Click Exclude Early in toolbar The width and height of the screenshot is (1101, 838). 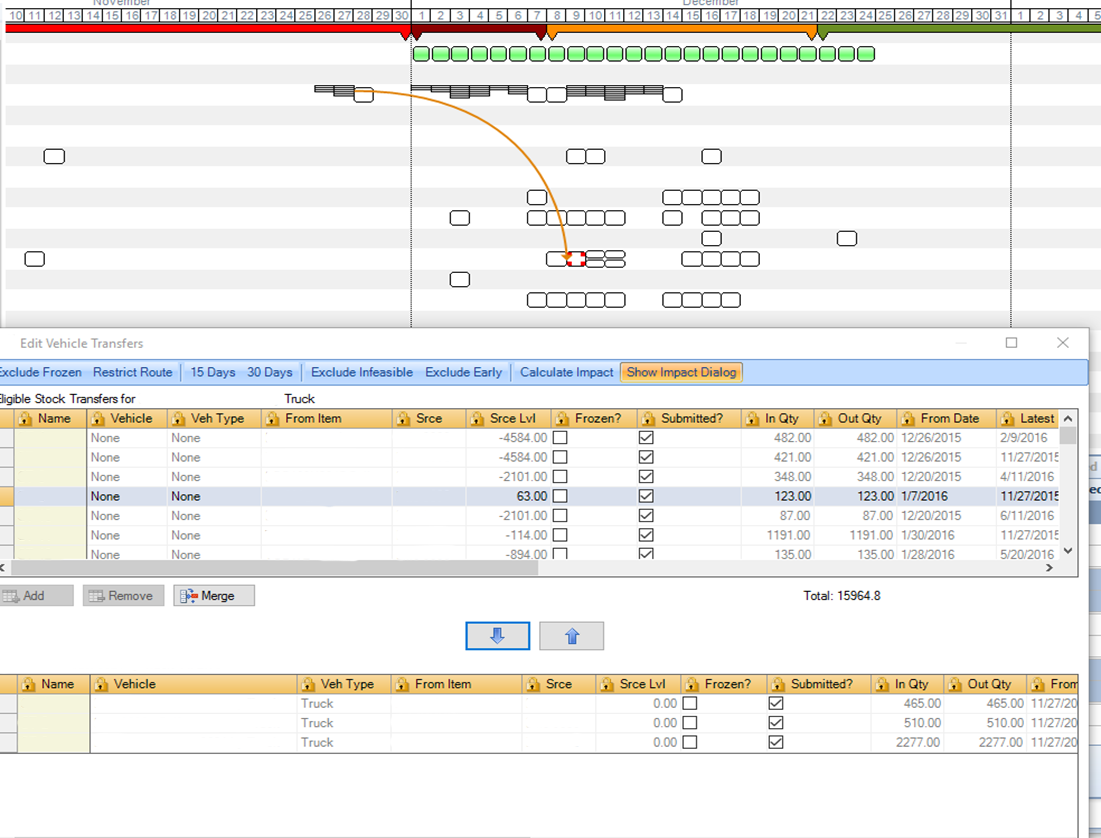coord(463,372)
